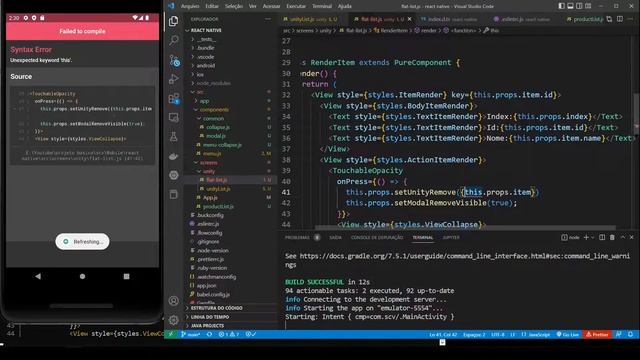The image size is (640, 360).
Task: Click the remote window green status button
Action: click(x=171, y=334)
